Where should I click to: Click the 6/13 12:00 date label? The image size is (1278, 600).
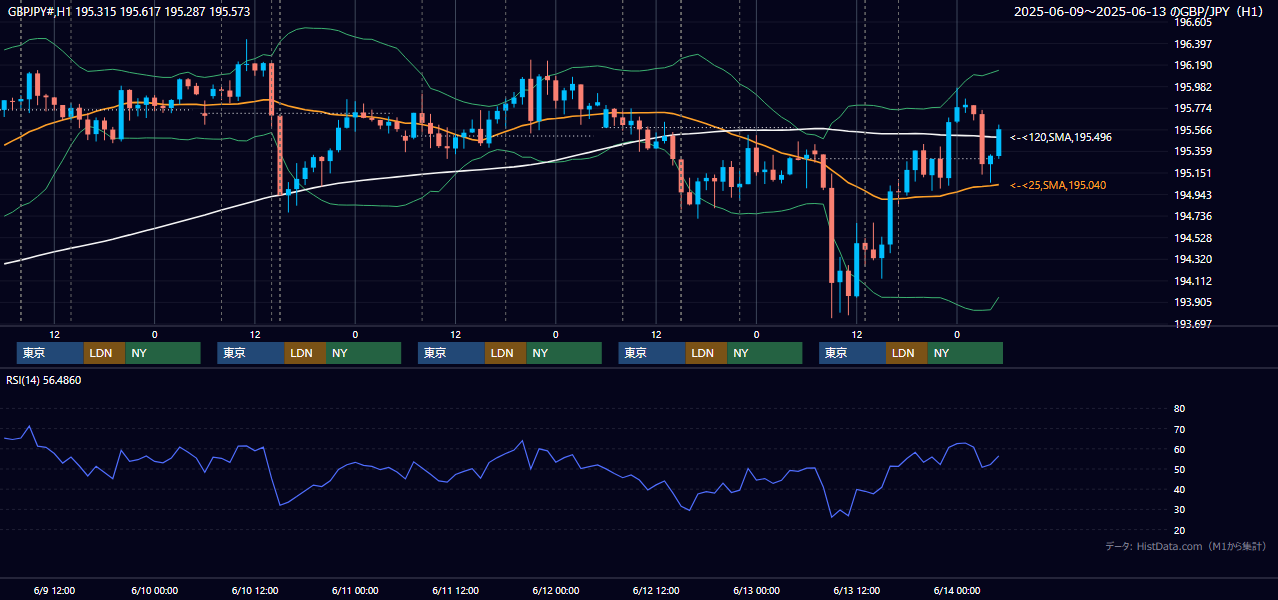click(856, 590)
